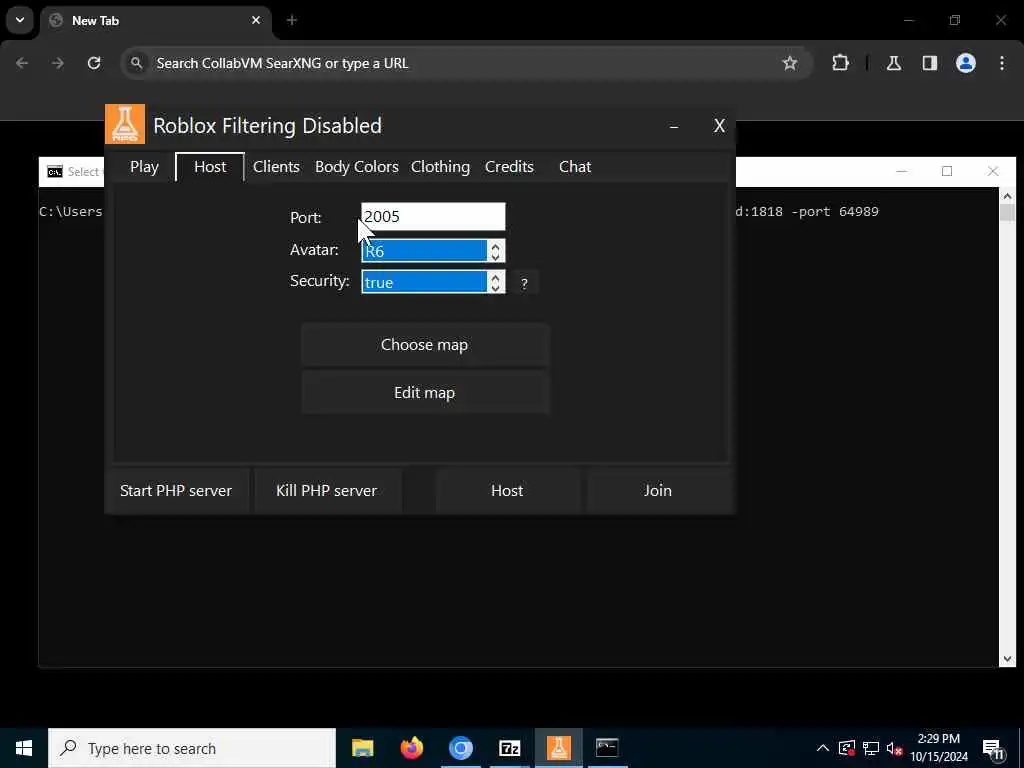This screenshot has height=768, width=1024.
Task: Close the New Tab browser tab
Action: [x=256, y=21]
